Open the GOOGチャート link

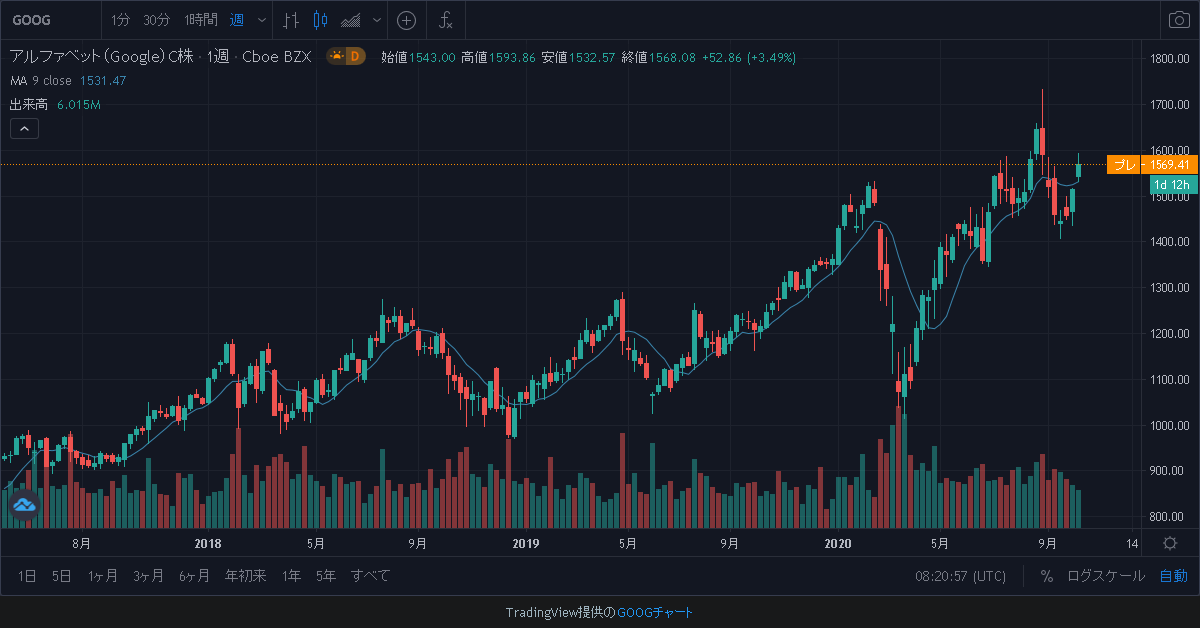click(x=655, y=613)
